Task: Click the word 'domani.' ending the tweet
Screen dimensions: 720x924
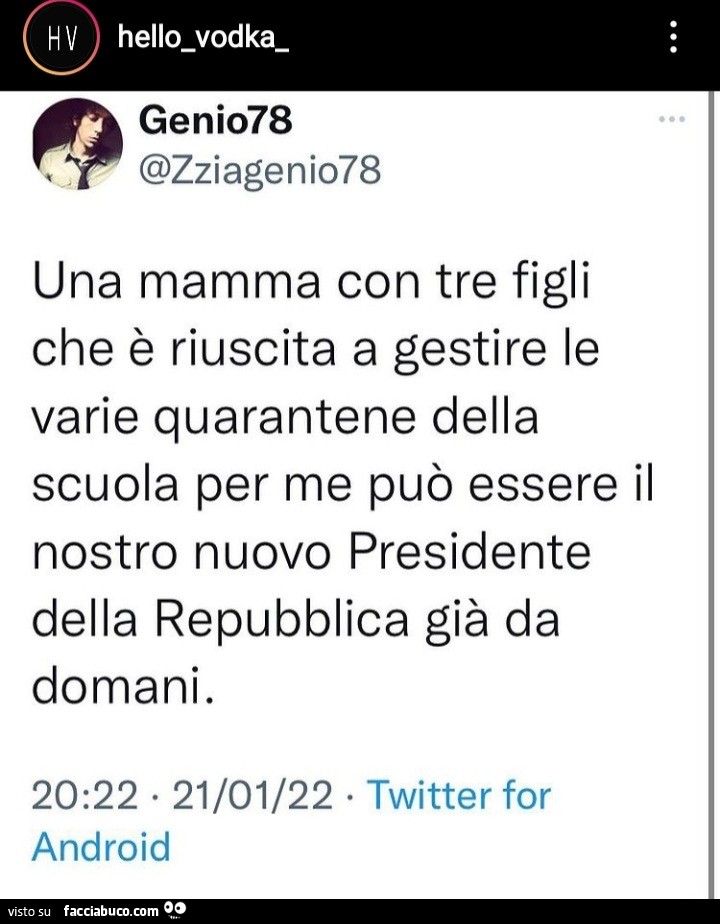Action: click(123, 687)
